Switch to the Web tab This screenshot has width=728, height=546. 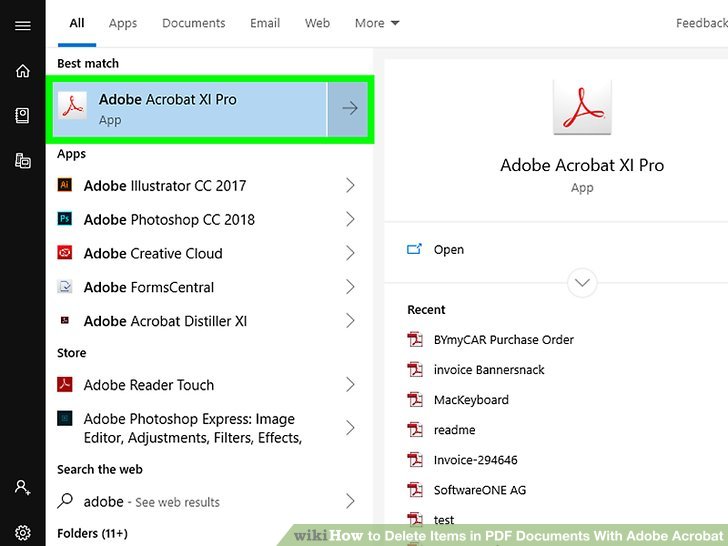(x=317, y=23)
